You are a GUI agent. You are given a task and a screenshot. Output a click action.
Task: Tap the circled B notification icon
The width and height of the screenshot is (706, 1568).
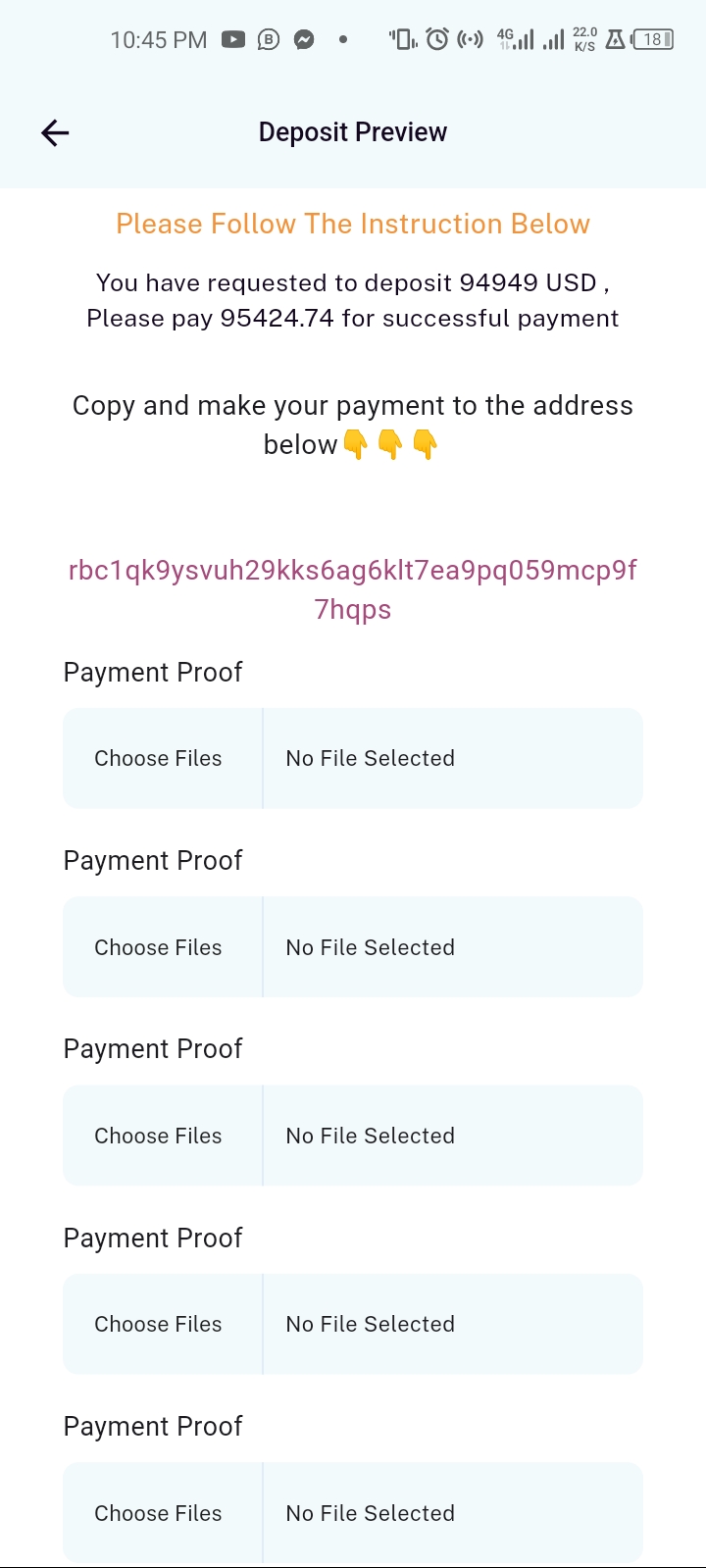[x=269, y=40]
